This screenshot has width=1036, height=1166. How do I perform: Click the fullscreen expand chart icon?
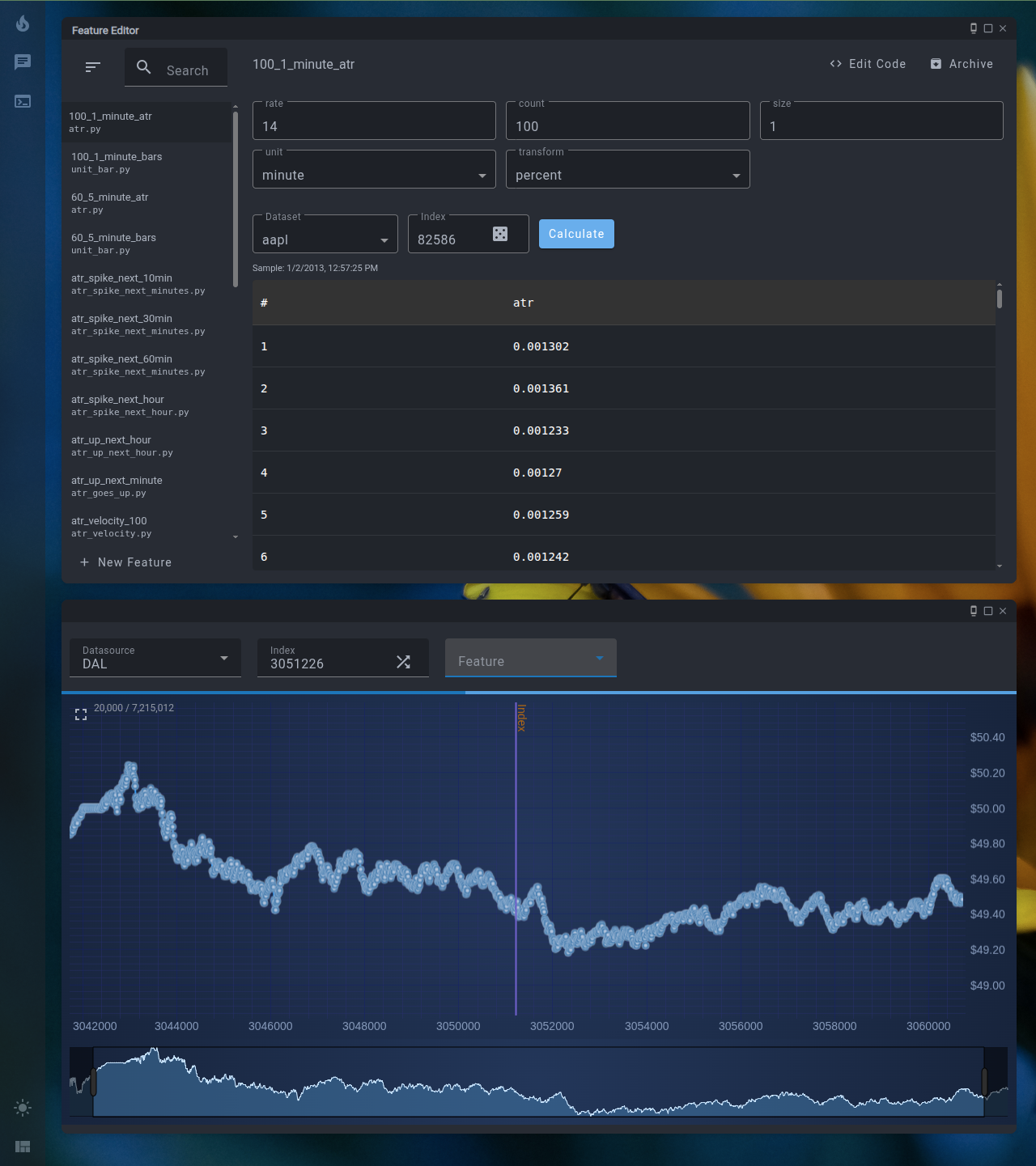tap(81, 714)
